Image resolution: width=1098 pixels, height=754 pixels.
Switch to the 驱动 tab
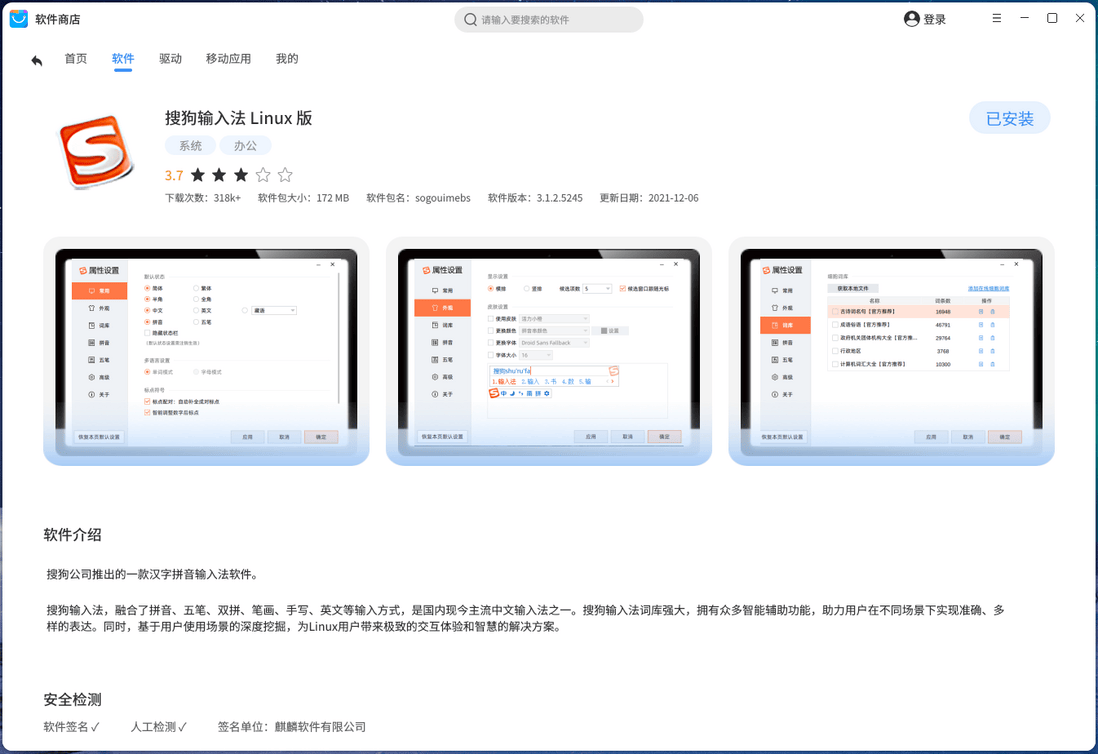[x=170, y=59]
